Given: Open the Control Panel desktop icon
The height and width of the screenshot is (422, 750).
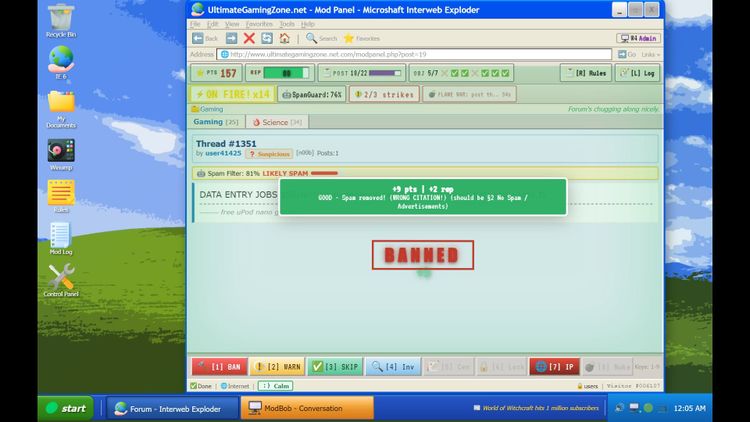Looking at the screenshot, I should pyautogui.click(x=61, y=280).
